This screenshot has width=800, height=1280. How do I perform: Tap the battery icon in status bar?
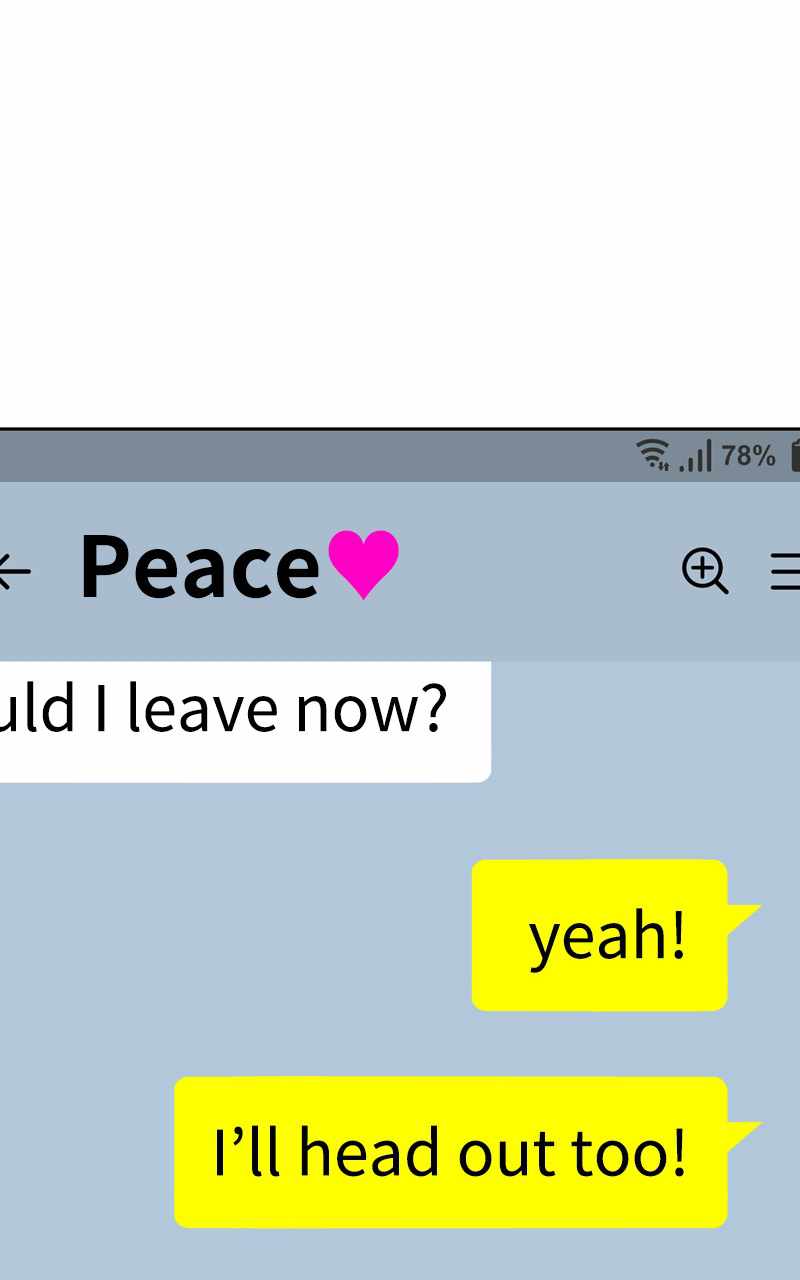795,455
